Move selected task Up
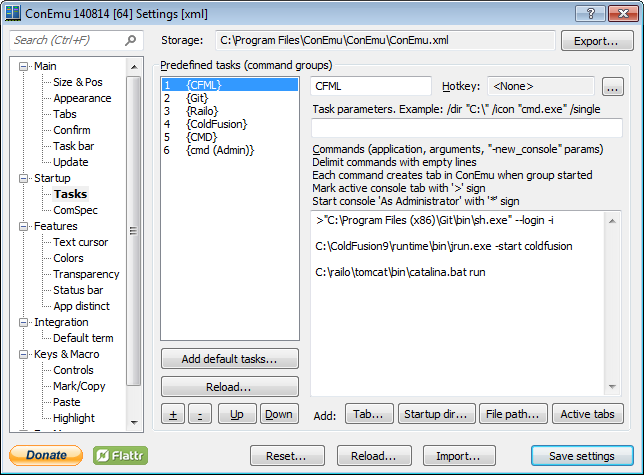644x475 pixels. (x=237, y=414)
